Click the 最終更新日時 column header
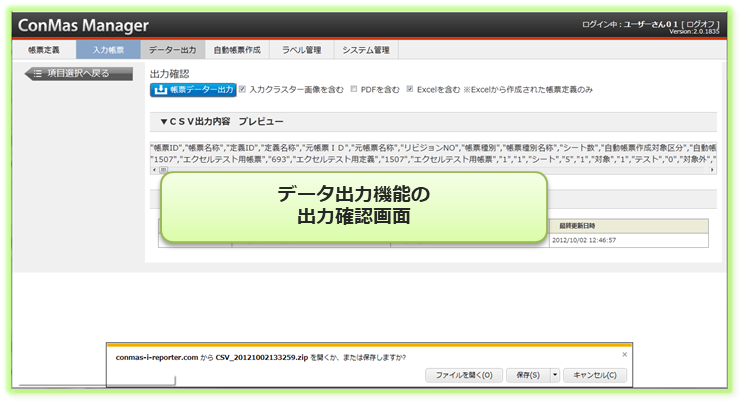Image resolution: width=743 pixels, height=404 pixels. (580, 226)
